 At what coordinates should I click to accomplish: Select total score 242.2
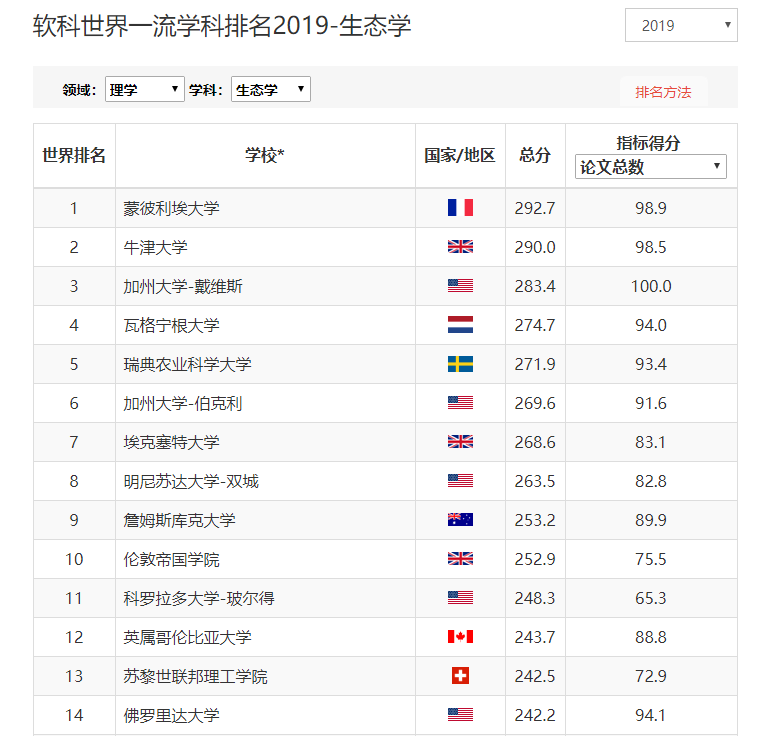pyautogui.click(x=535, y=715)
